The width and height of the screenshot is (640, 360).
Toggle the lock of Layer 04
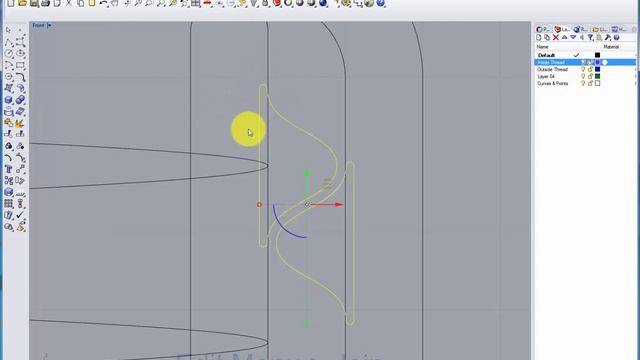[x=590, y=76]
